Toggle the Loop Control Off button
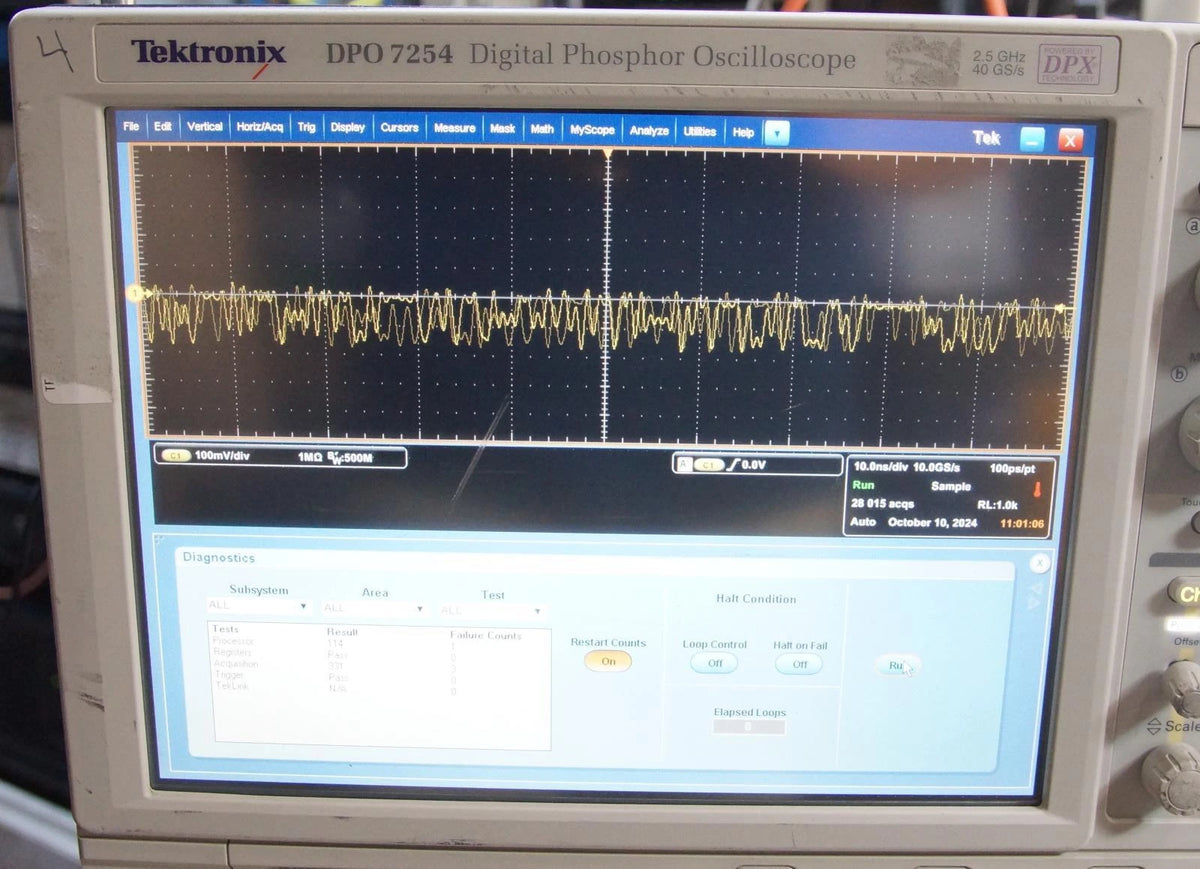Image resolution: width=1200 pixels, height=869 pixels. [715, 663]
